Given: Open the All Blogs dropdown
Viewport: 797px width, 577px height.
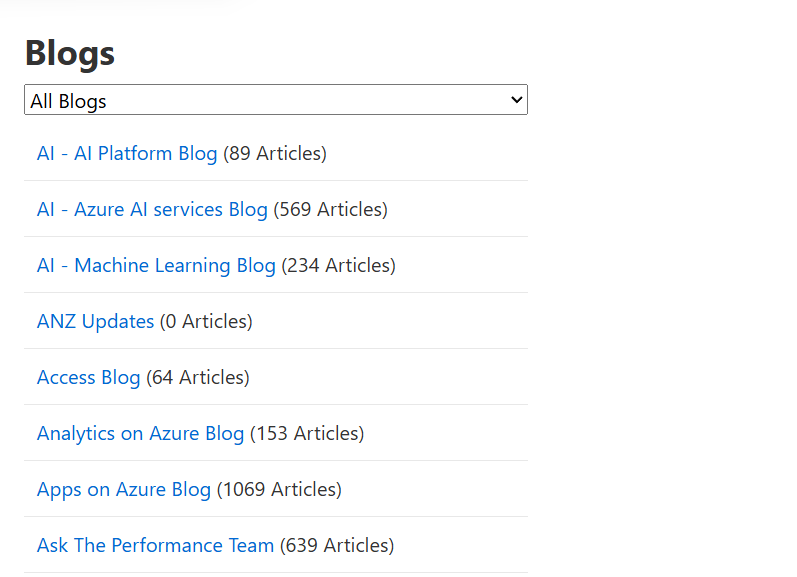Looking at the screenshot, I should point(276,100).
